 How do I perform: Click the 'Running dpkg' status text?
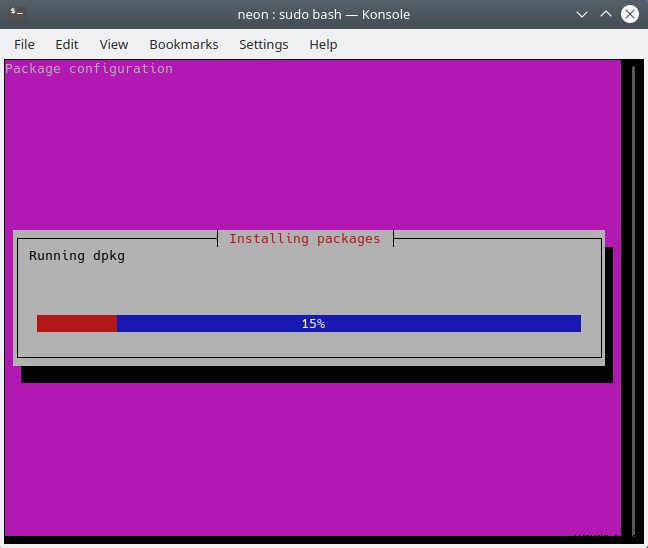click(x=77, y=256)
